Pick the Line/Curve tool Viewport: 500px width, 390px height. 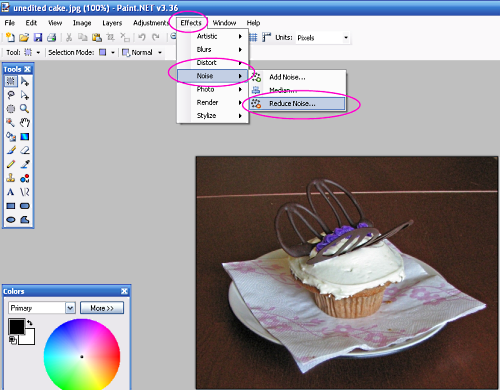tap(25, 192)
